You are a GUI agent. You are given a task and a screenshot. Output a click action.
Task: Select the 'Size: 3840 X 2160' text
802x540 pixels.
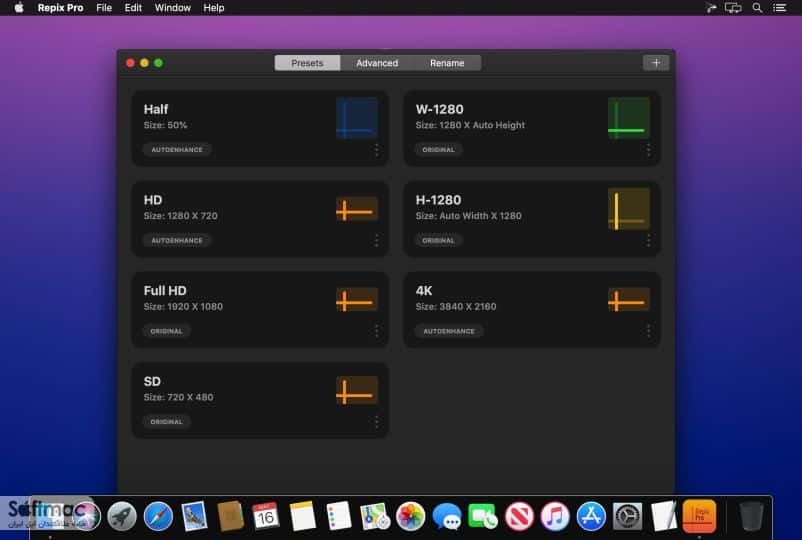pyautogui.click(x=456, y=306)
